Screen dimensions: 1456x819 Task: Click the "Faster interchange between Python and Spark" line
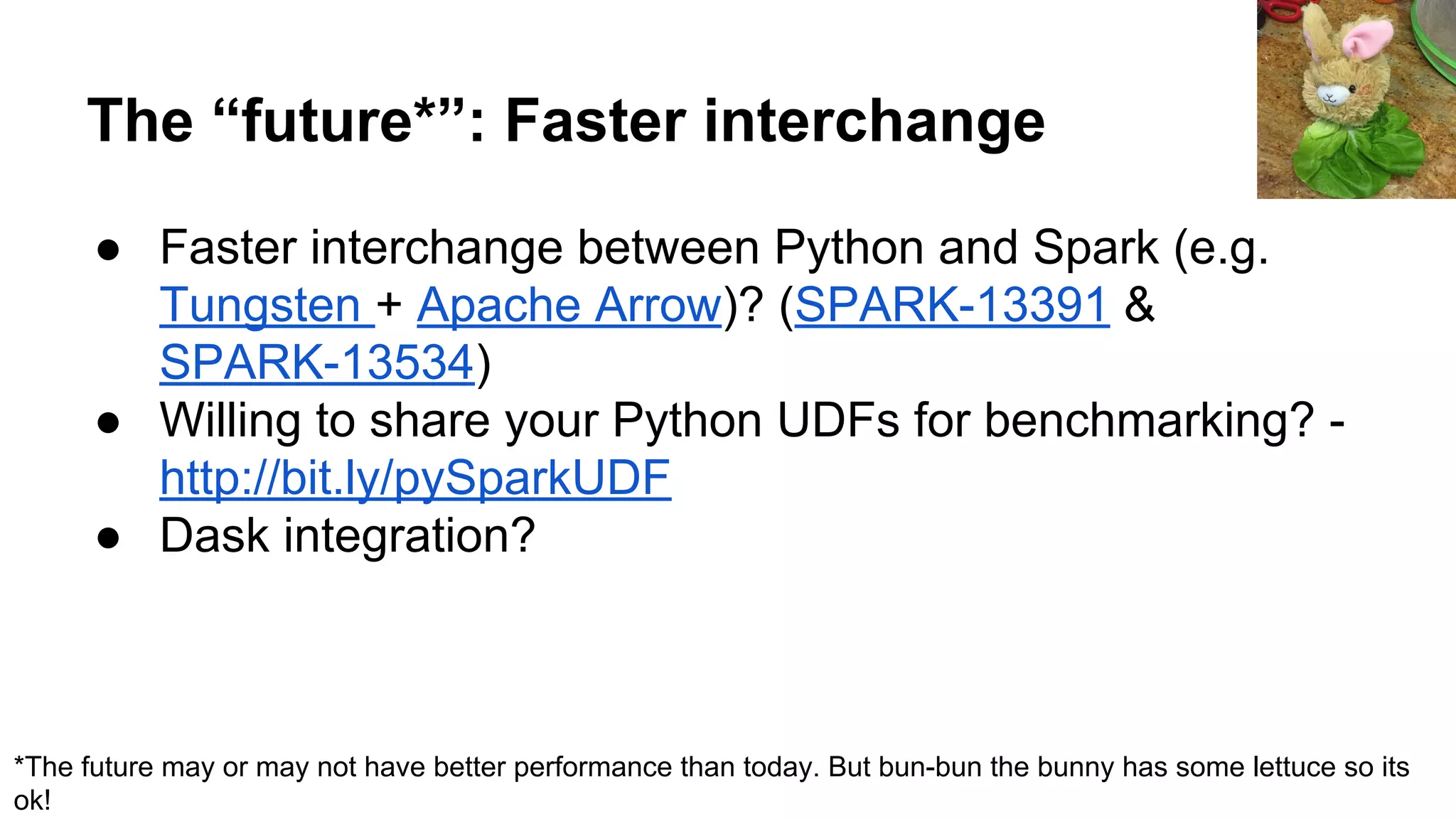coord(714,247)
